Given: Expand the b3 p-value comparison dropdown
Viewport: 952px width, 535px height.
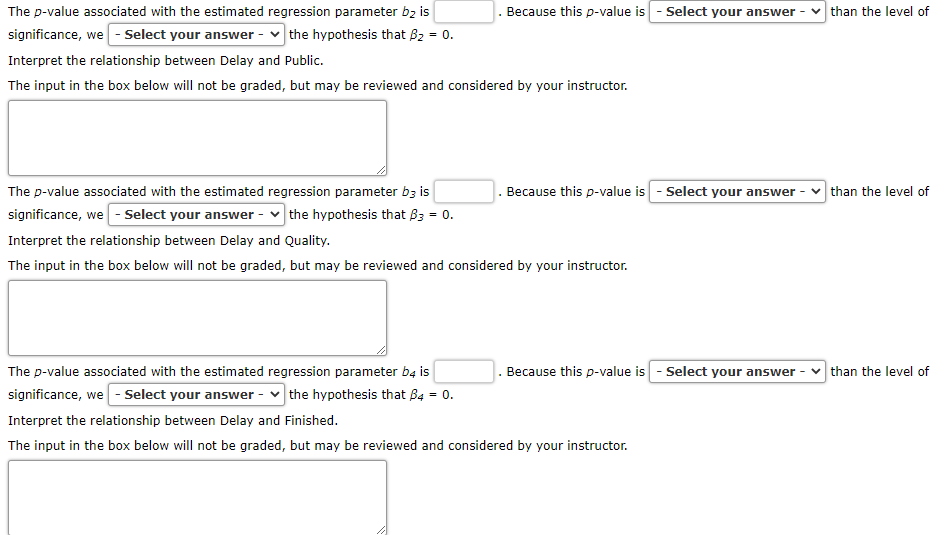Looking at the screenshot, I should (737, 191).
